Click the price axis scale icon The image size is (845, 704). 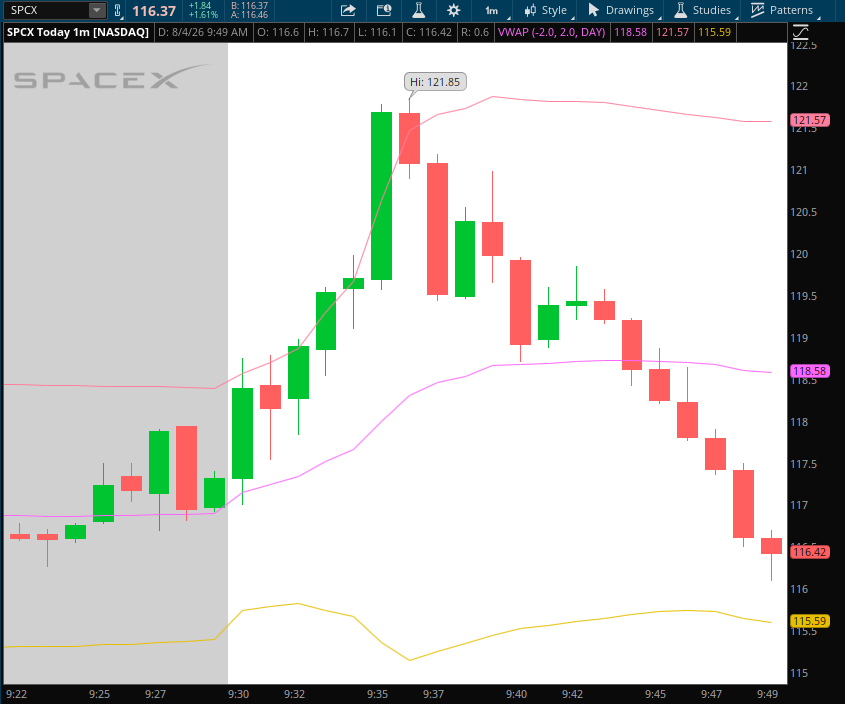point(801,32)
